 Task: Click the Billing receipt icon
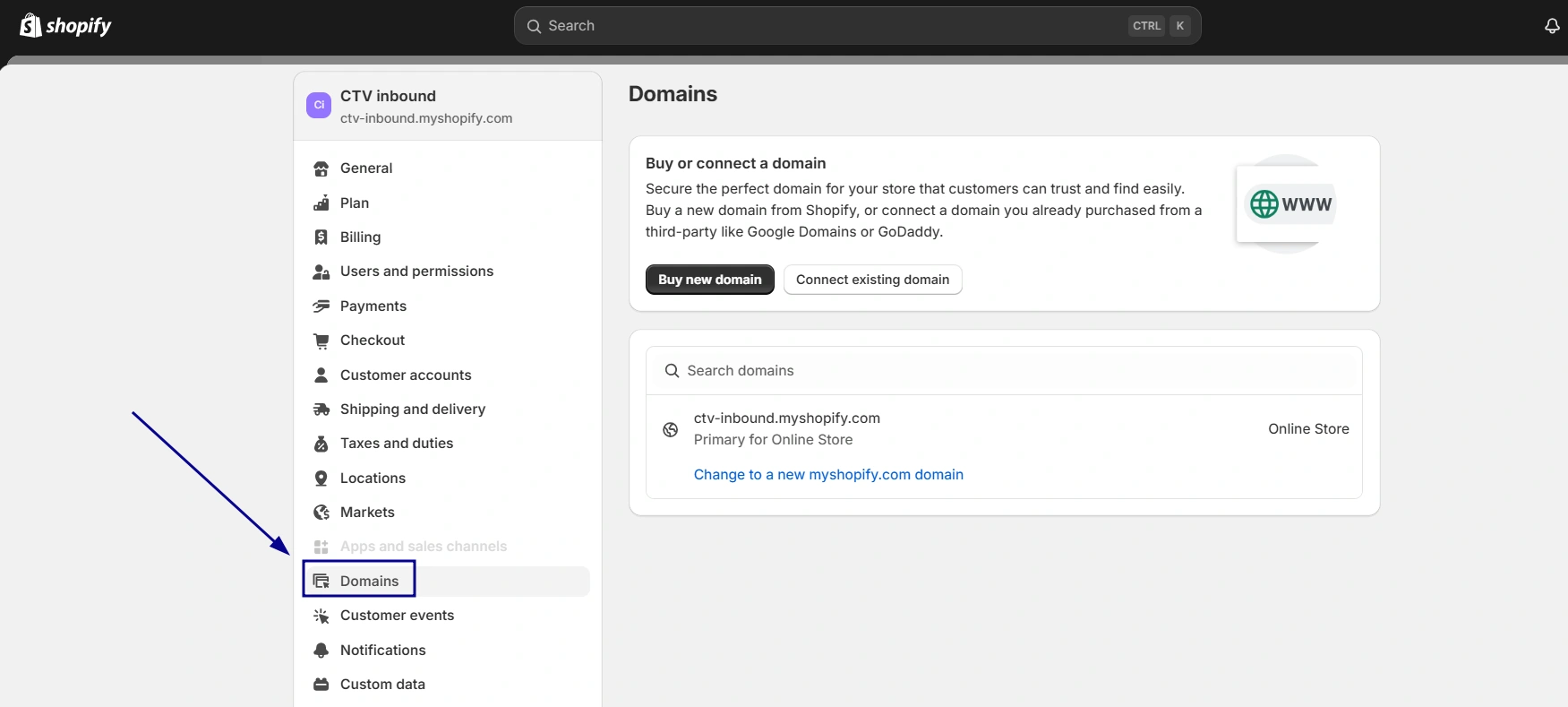click(x=321, y=237)
